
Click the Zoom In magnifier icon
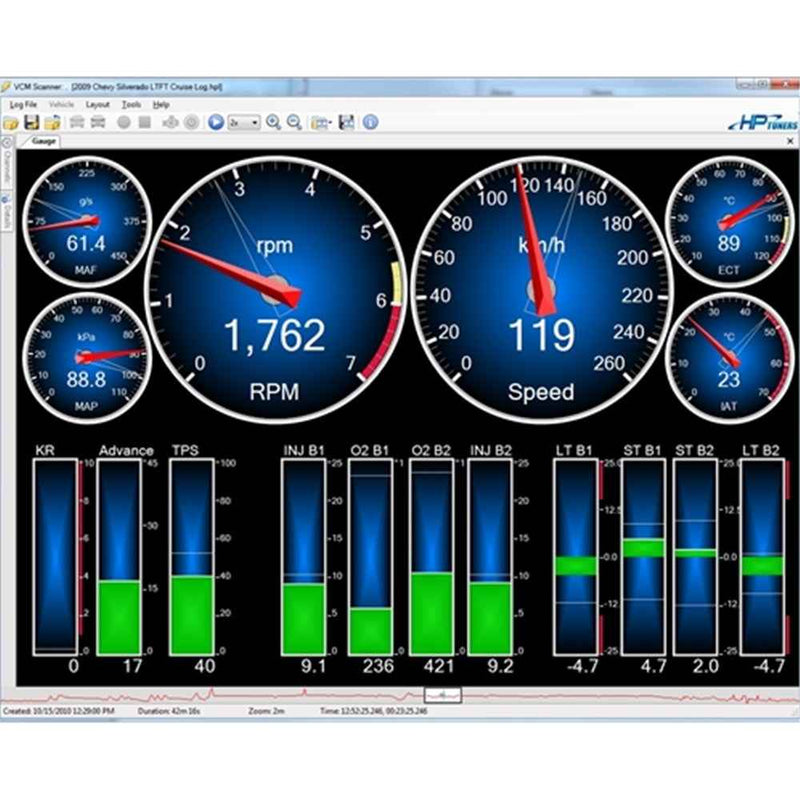[x=272, y=121]
